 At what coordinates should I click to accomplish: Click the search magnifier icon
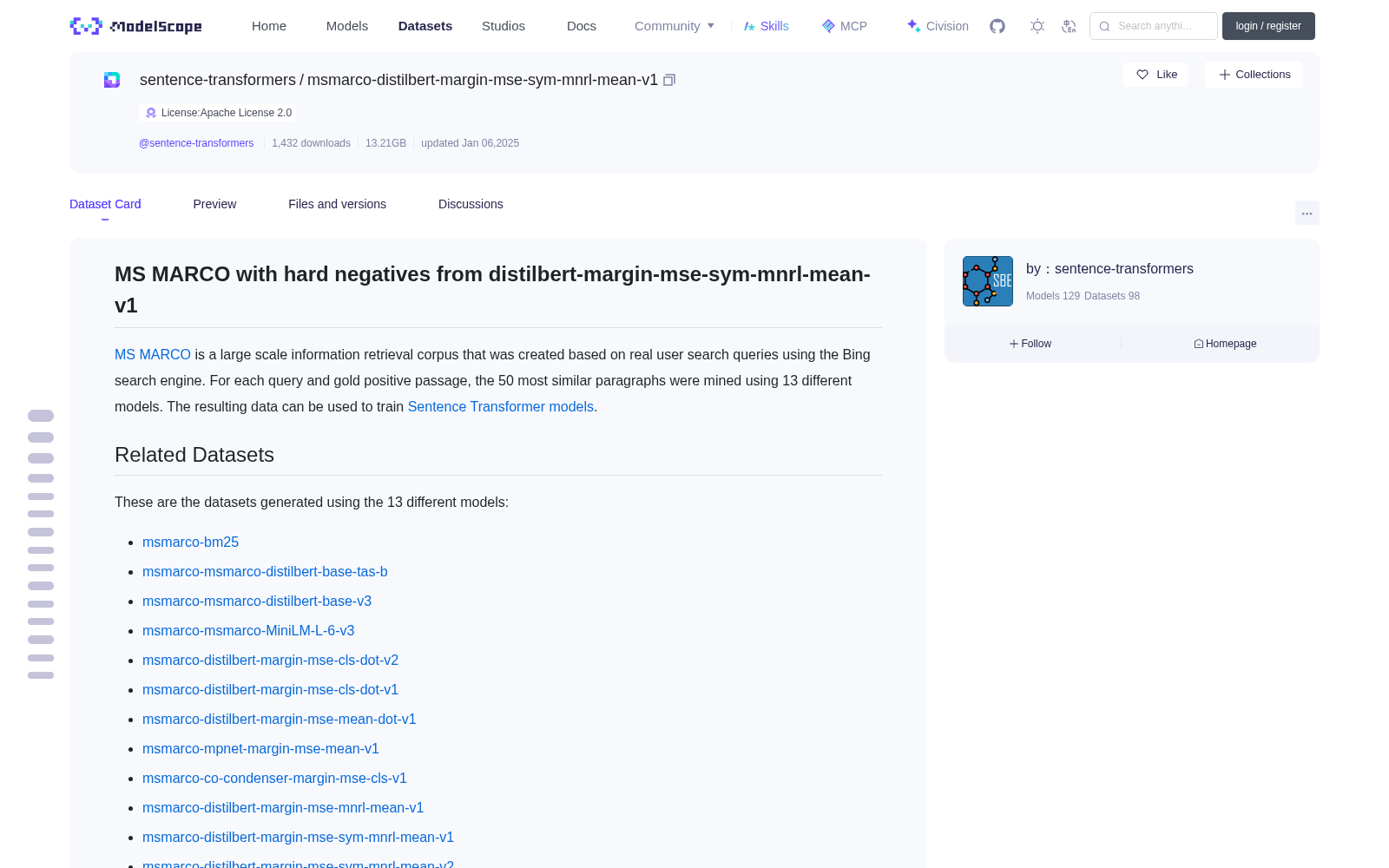(x=1104, y=26)
